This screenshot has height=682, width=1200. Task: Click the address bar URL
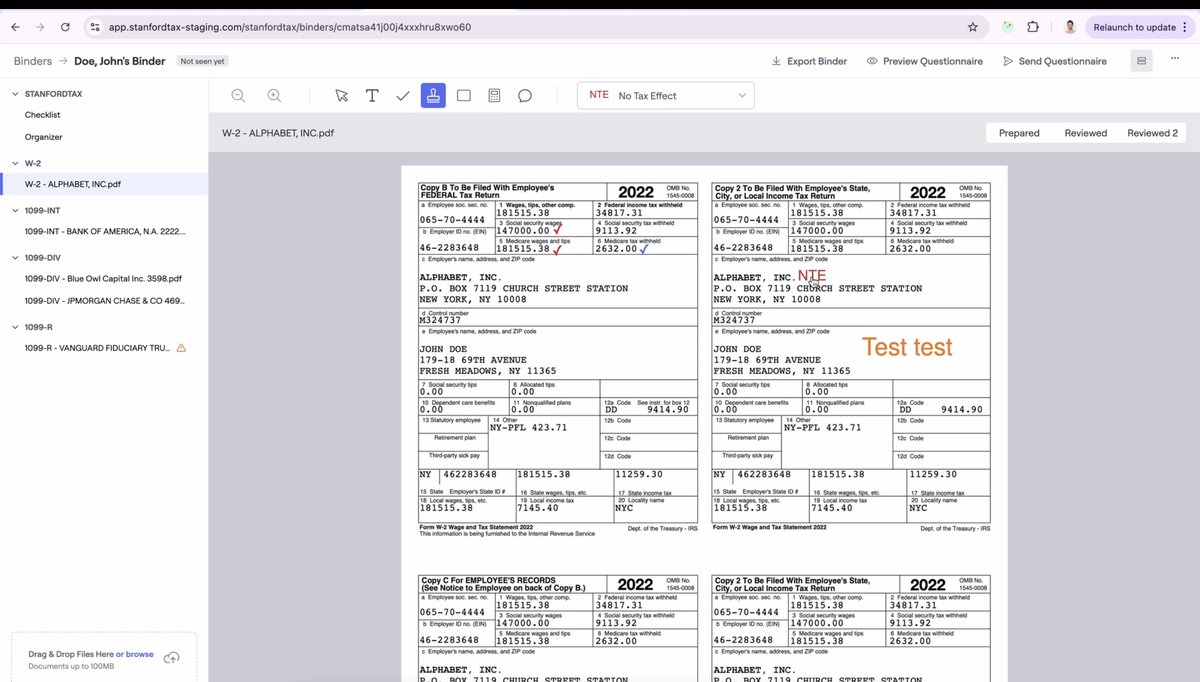[290, 27]
